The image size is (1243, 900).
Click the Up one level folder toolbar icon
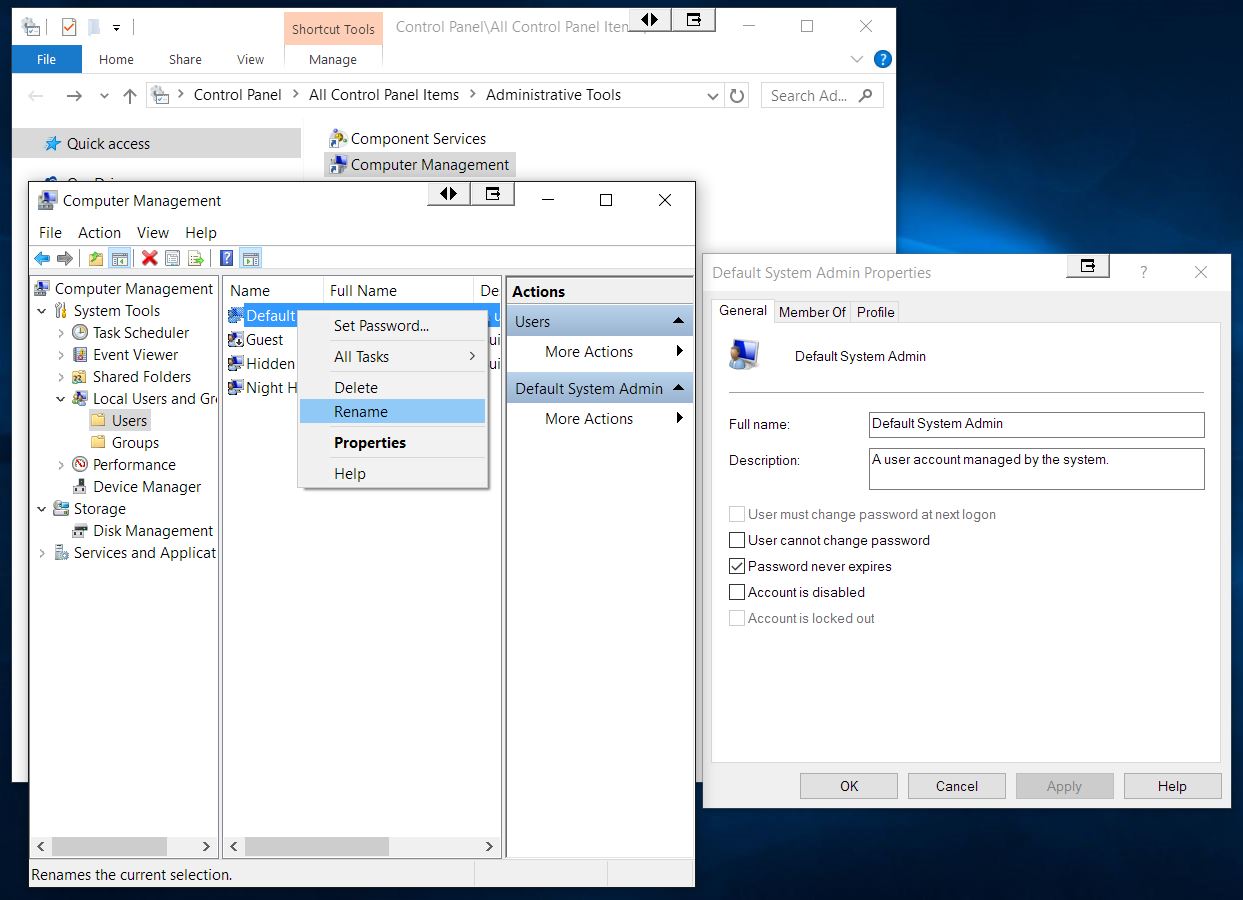96,259
